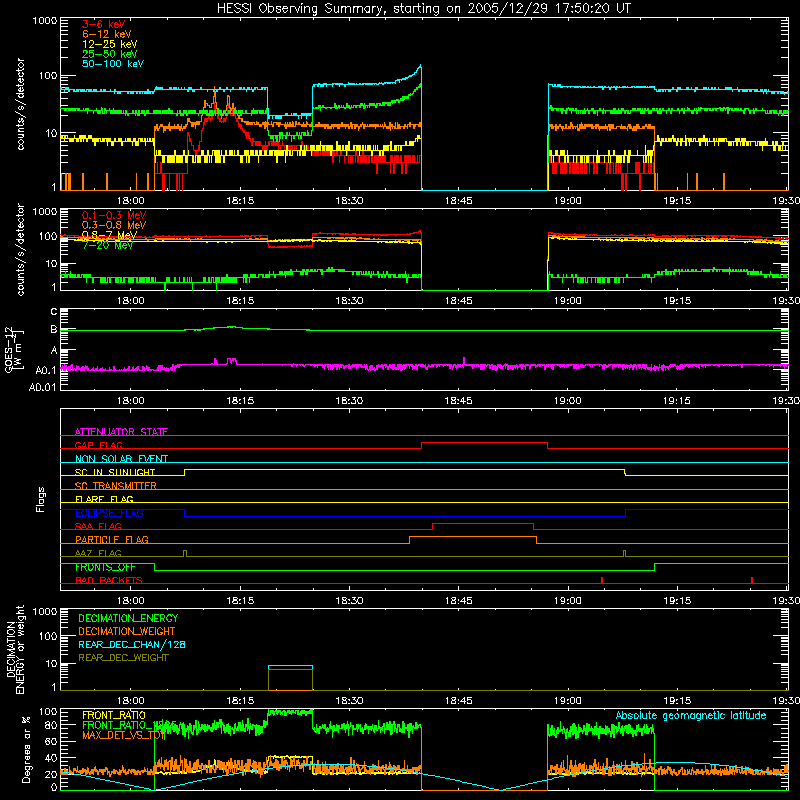
Task: Click the yellow 0.8-7 MeV legend label
Action: (109, 235)
